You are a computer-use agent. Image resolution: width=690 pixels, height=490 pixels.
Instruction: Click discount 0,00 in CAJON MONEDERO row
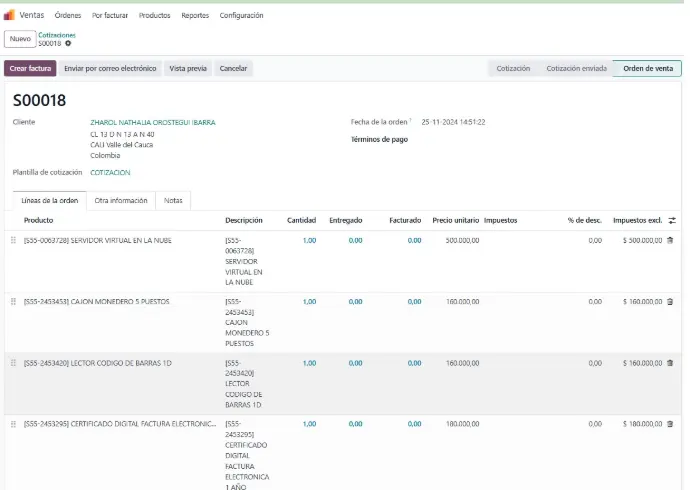[x=595, y=302]
